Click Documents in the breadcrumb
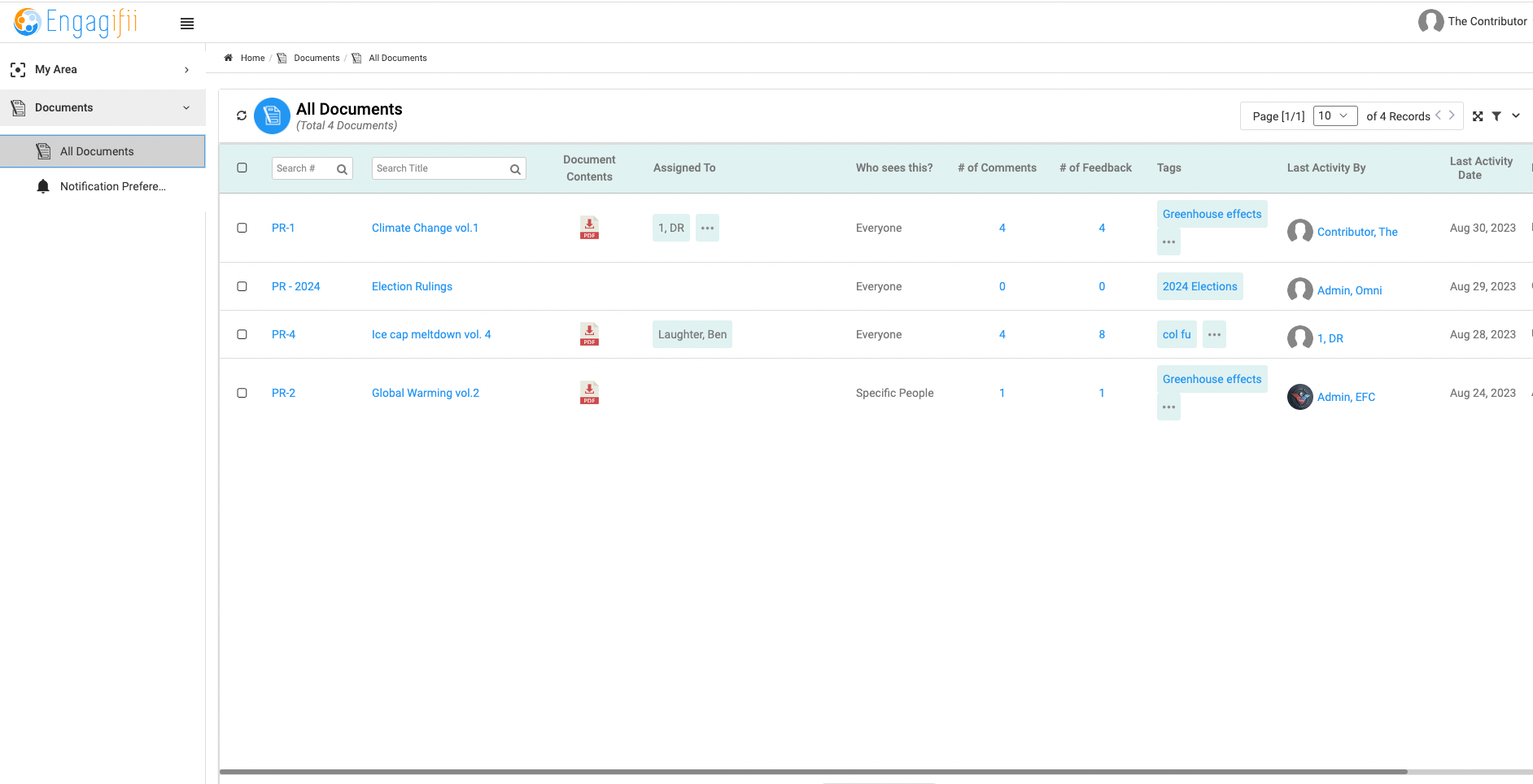Image resolution: width=1533 pixels, height=784 pixels. [317, 58]
